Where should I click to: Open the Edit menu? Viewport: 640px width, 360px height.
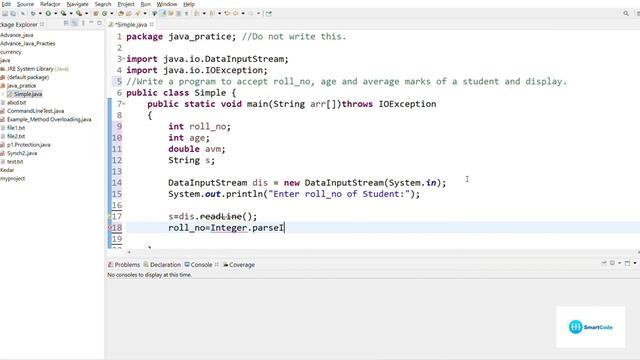(x=6, y=4)
